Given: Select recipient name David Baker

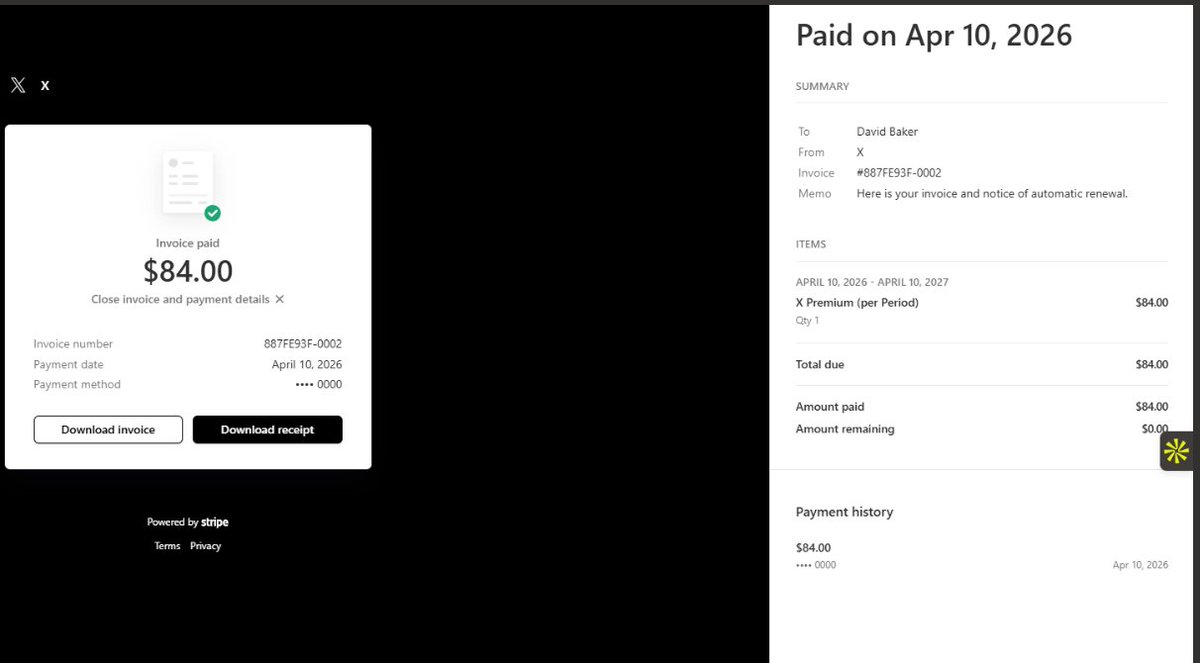Looking at the screenshot, I should 887,132.
